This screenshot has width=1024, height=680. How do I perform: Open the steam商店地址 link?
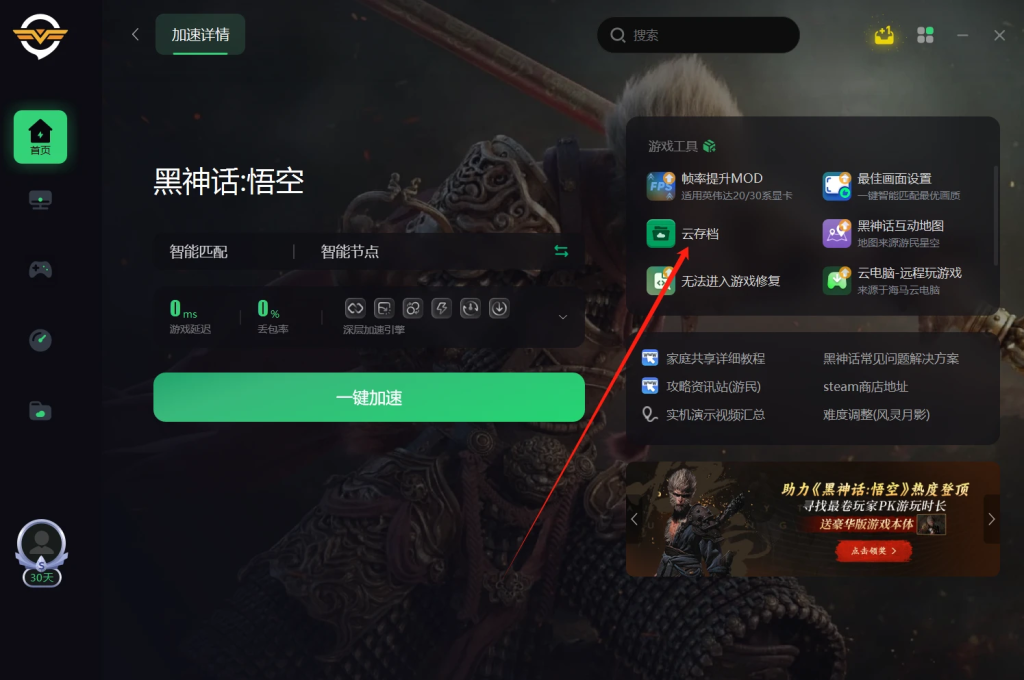pyautogui.click(x=865, y=387)
